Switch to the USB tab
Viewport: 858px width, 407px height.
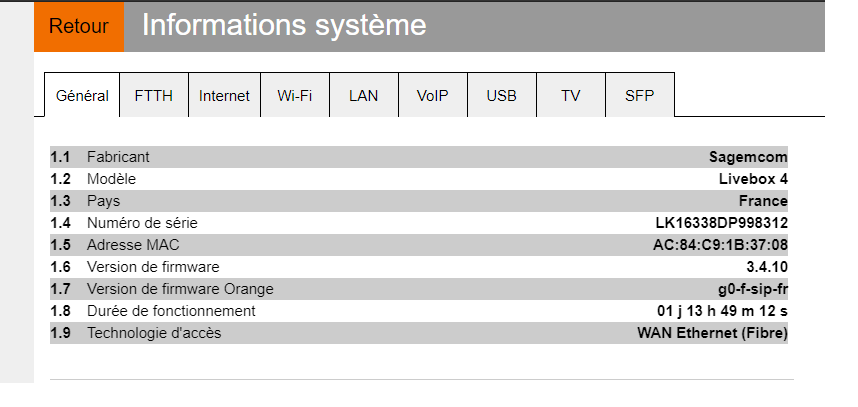click(501, 96)
